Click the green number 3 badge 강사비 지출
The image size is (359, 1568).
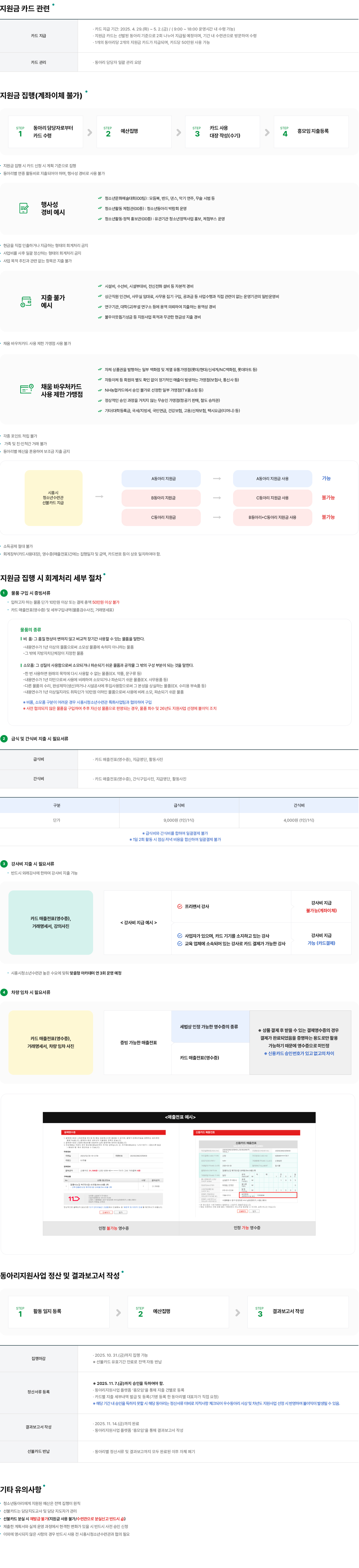coord(4,864)
